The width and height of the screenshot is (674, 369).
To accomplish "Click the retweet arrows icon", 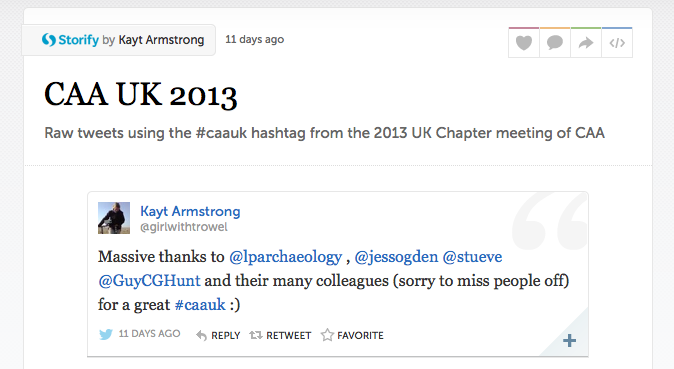I will coord(256,335).
